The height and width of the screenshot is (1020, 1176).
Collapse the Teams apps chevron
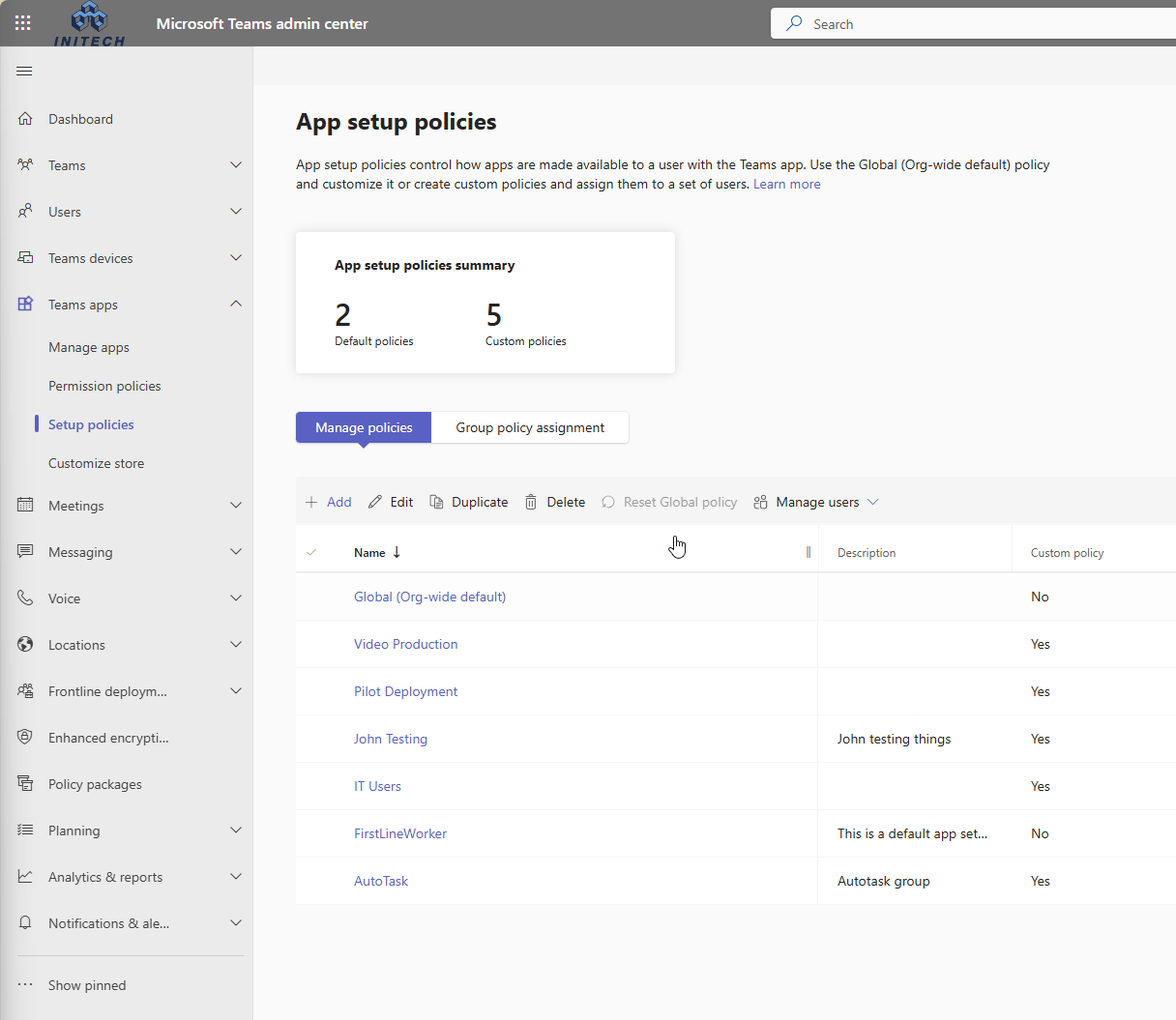(x=236, y=305)
